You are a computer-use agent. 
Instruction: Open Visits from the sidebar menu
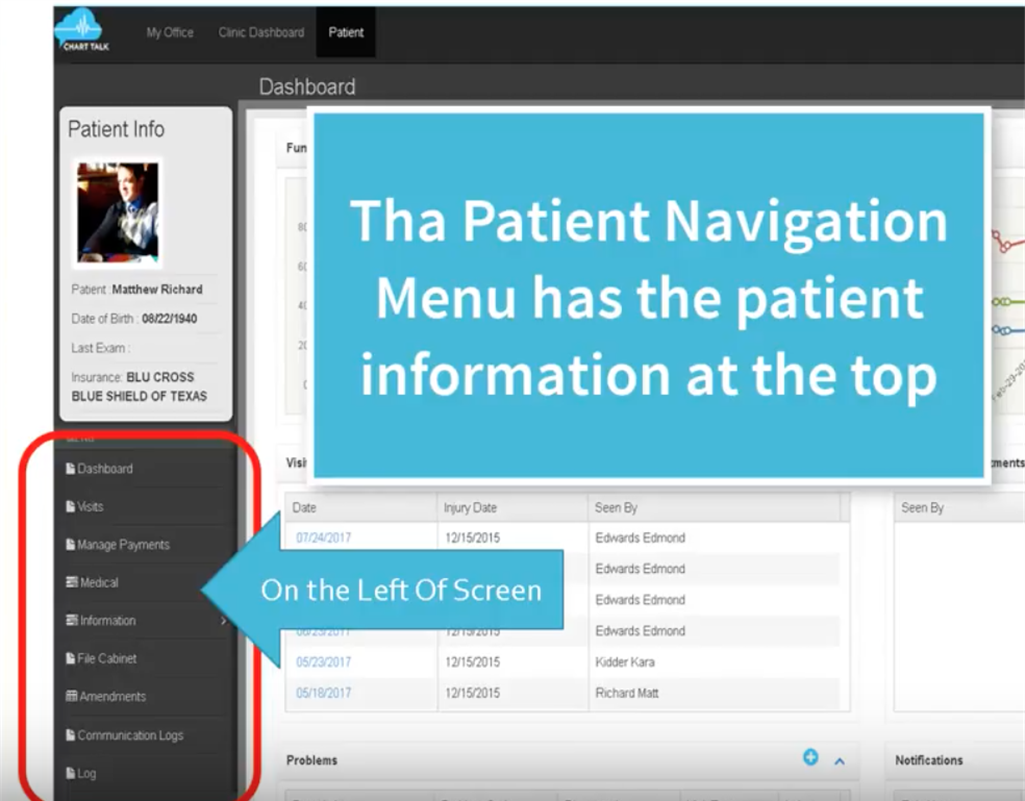[90, 507]
